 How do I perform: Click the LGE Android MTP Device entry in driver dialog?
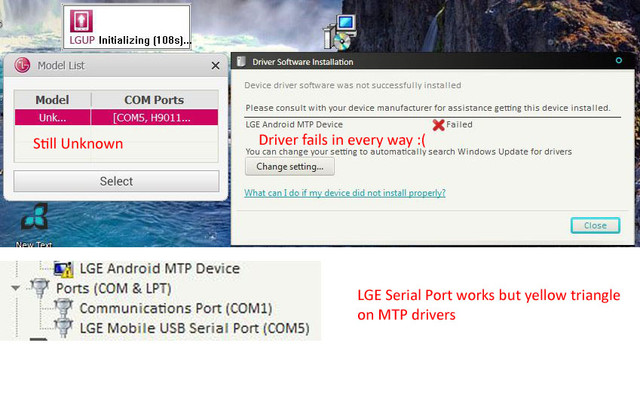pyautogui.click(x=294, y=124)
